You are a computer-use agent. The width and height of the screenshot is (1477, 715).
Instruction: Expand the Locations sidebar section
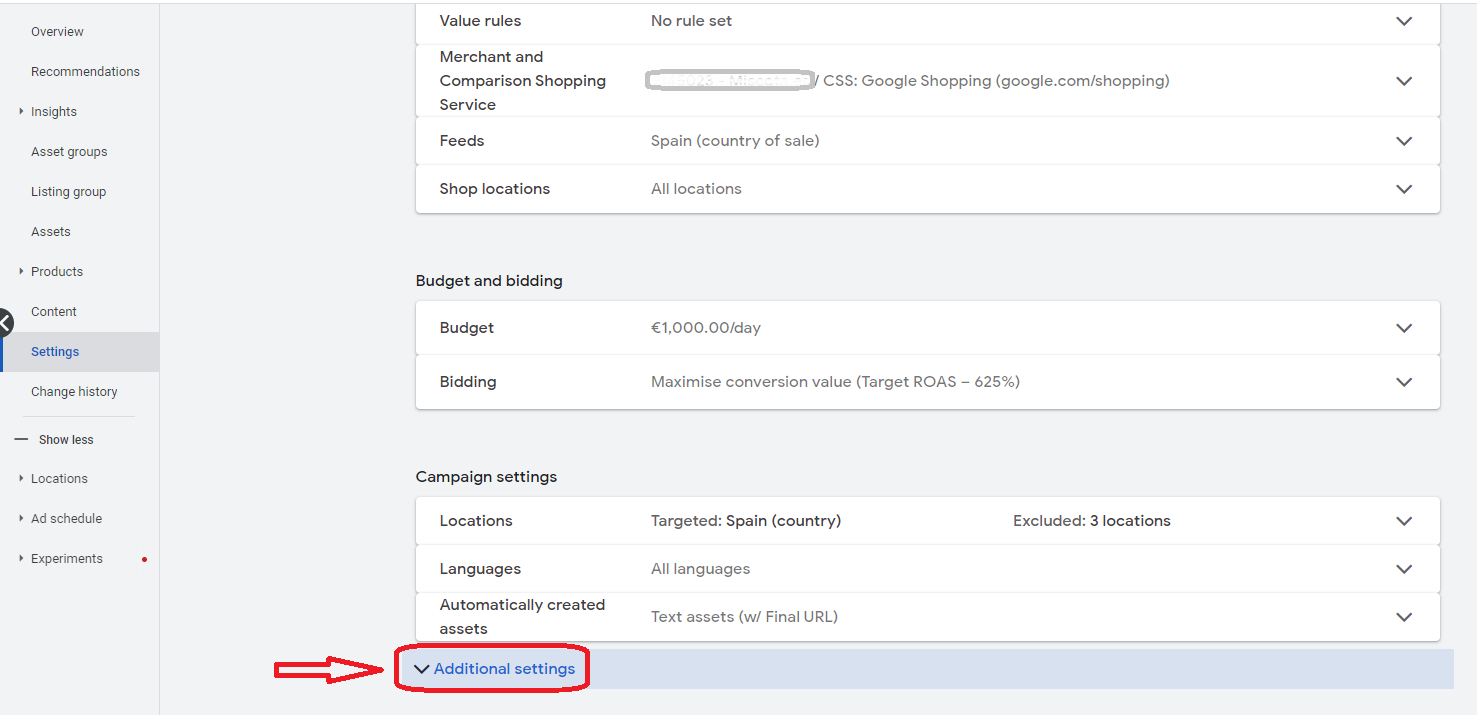pos(21,478)
